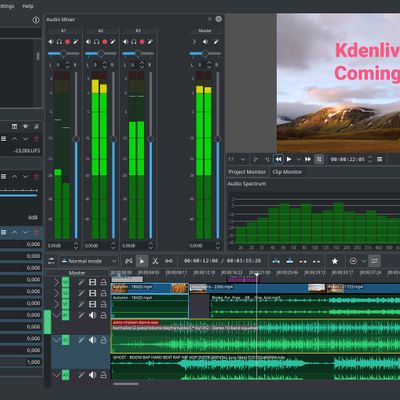Solo channel A2 with the headphones icon
The height and width of the screenshot is (400, 400).
pos(96,42)
